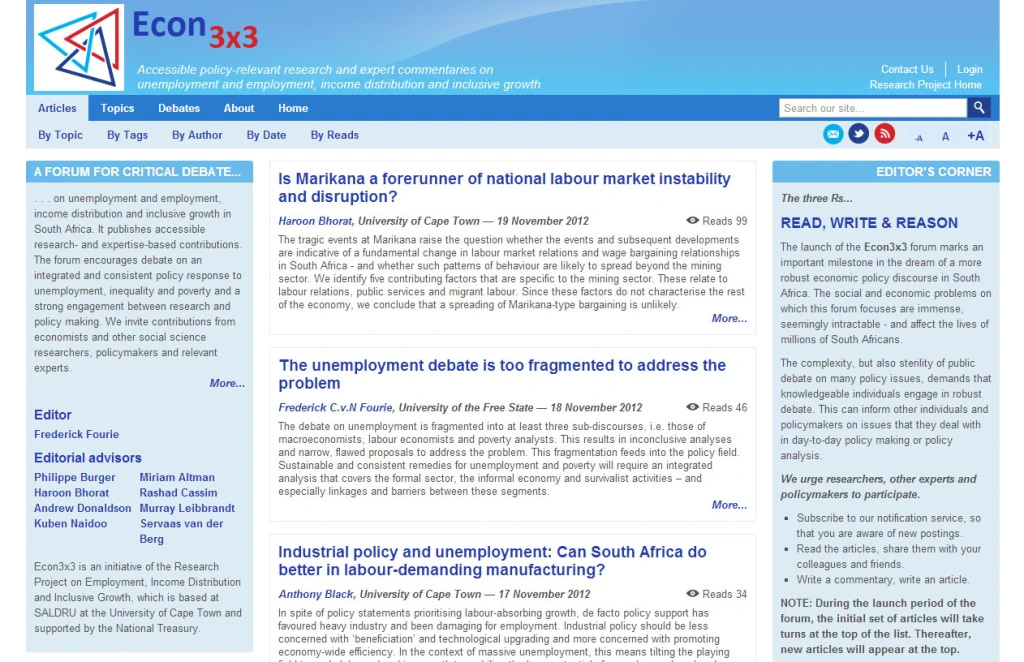Open author link Haroon Bhorat in article
The height and width of the screenshot is (662, 1024).
pos(315,221)
